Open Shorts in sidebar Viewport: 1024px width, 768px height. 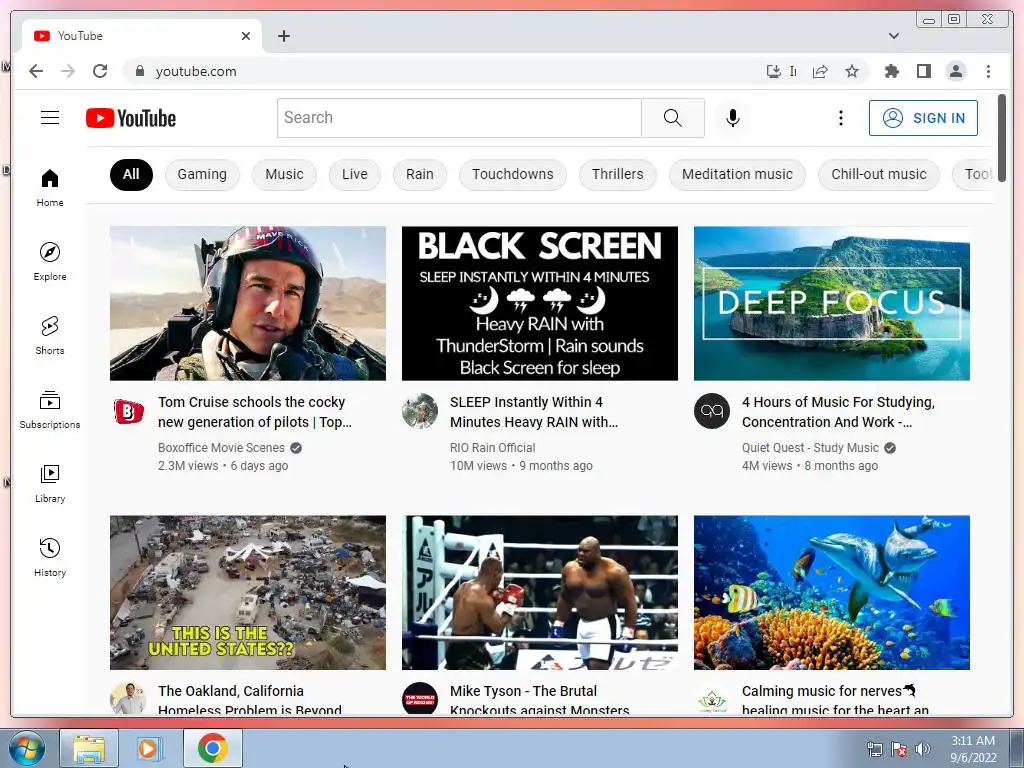tap(50, 336)
